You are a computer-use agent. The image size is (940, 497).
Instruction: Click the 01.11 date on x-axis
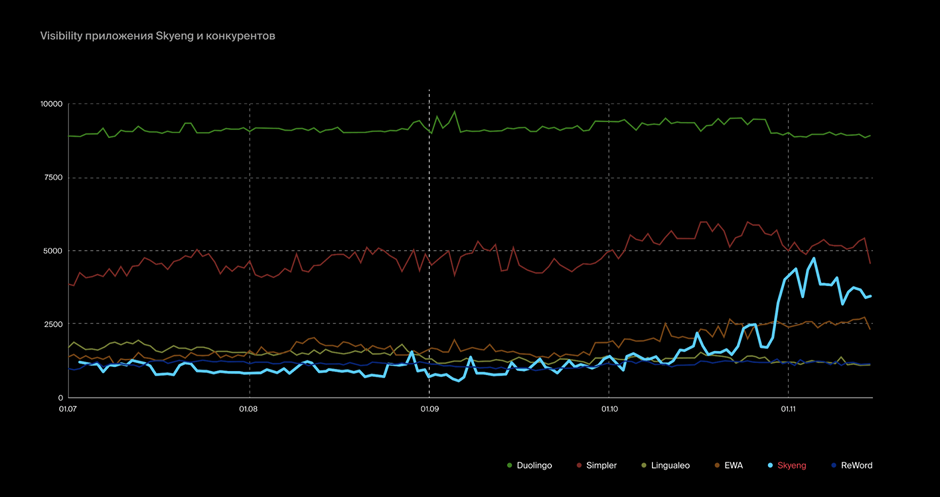pos(787,409)
